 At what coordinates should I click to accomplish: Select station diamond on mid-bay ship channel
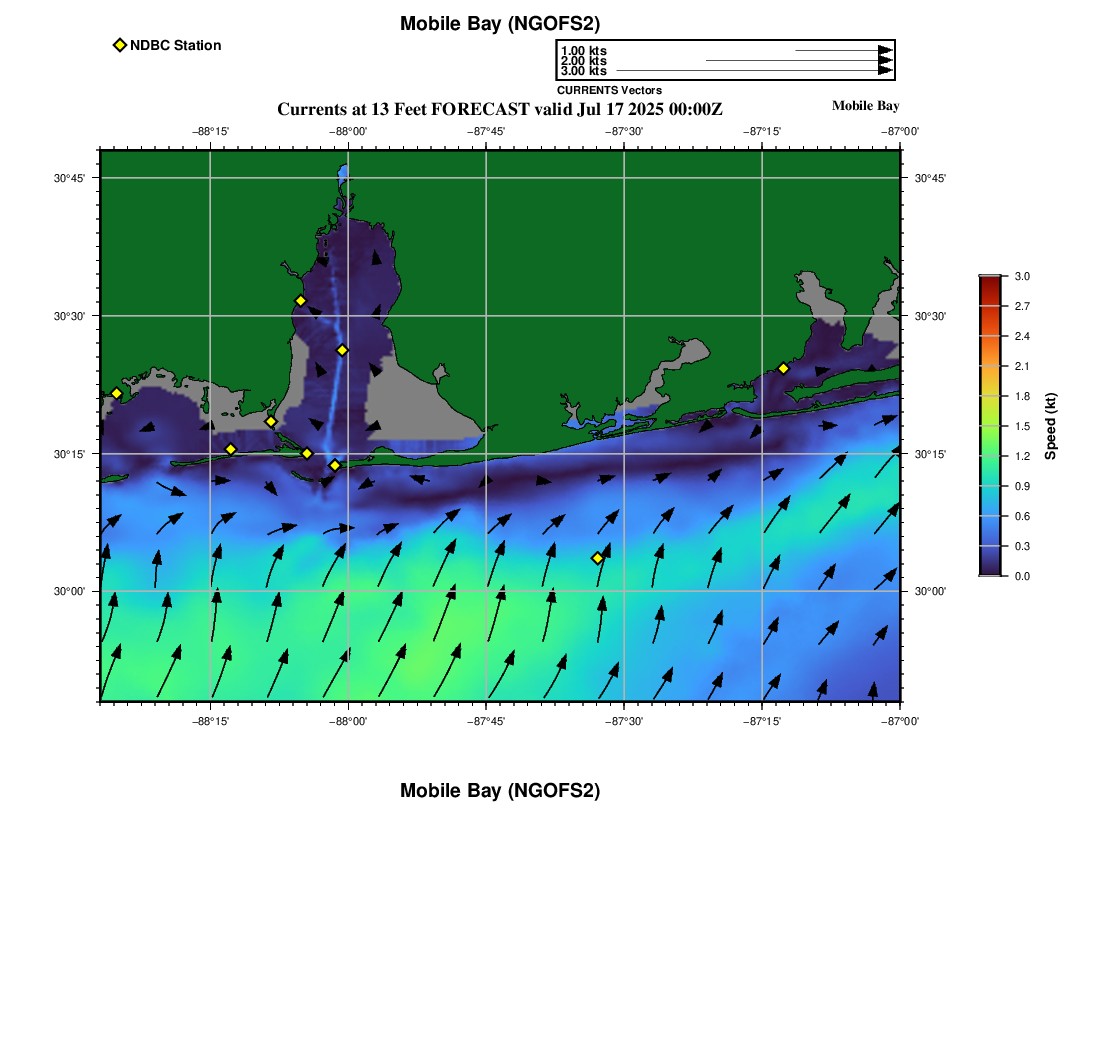click(x=342, y=350)
